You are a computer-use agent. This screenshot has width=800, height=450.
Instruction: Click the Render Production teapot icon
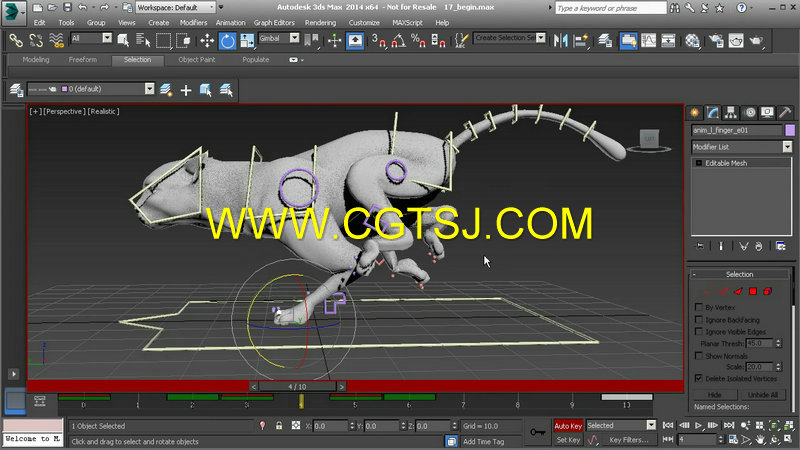click(x=756, y=40)
